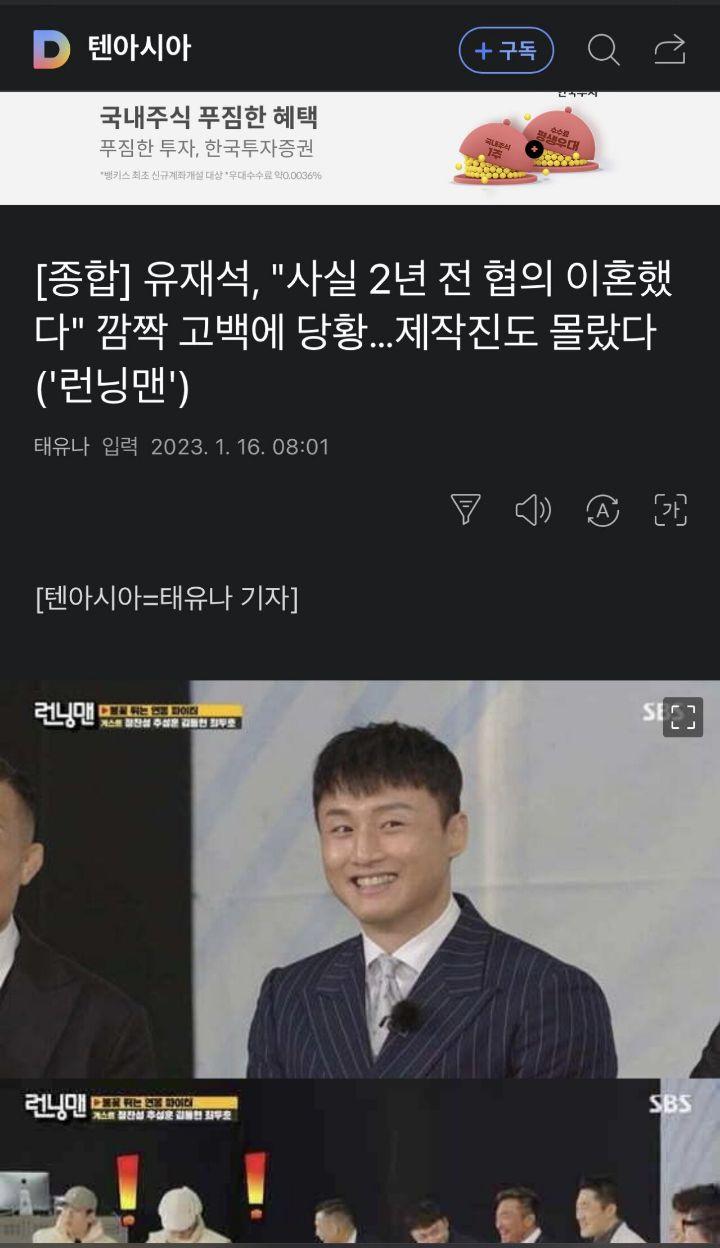Viewport: 720px width, 1248px height.
Task: Tap the translate A icon
Action: click(x=602, y=510)
